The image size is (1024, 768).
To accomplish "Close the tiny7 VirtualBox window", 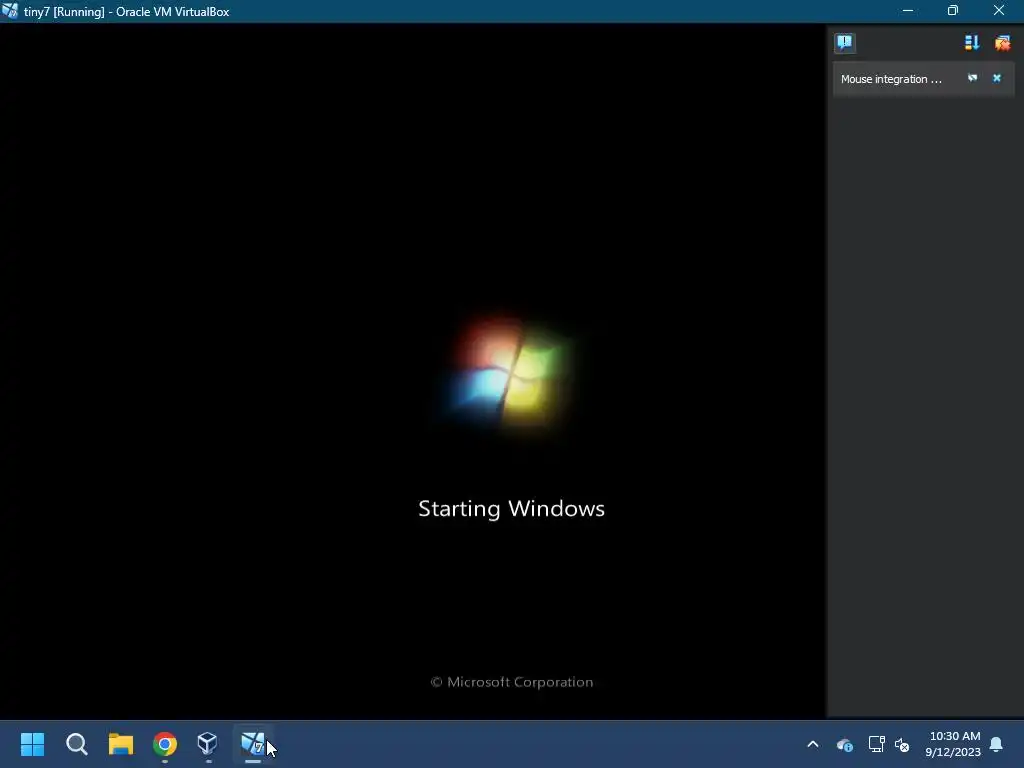I will (x=999, y=11).
